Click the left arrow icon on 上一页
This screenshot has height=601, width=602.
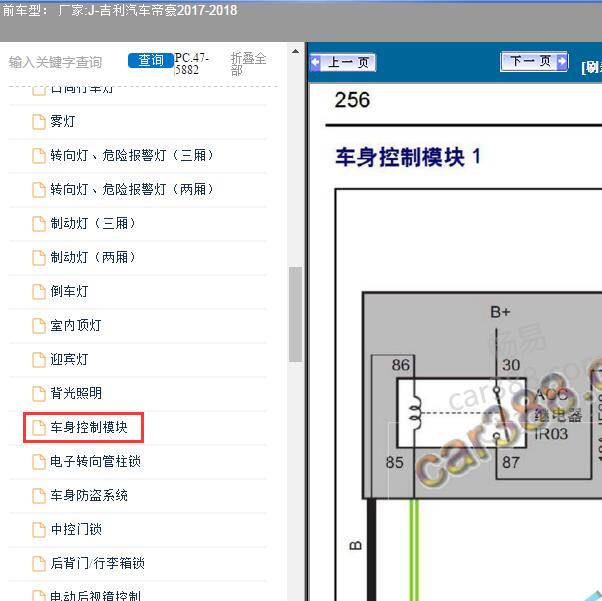click(316, 63)
